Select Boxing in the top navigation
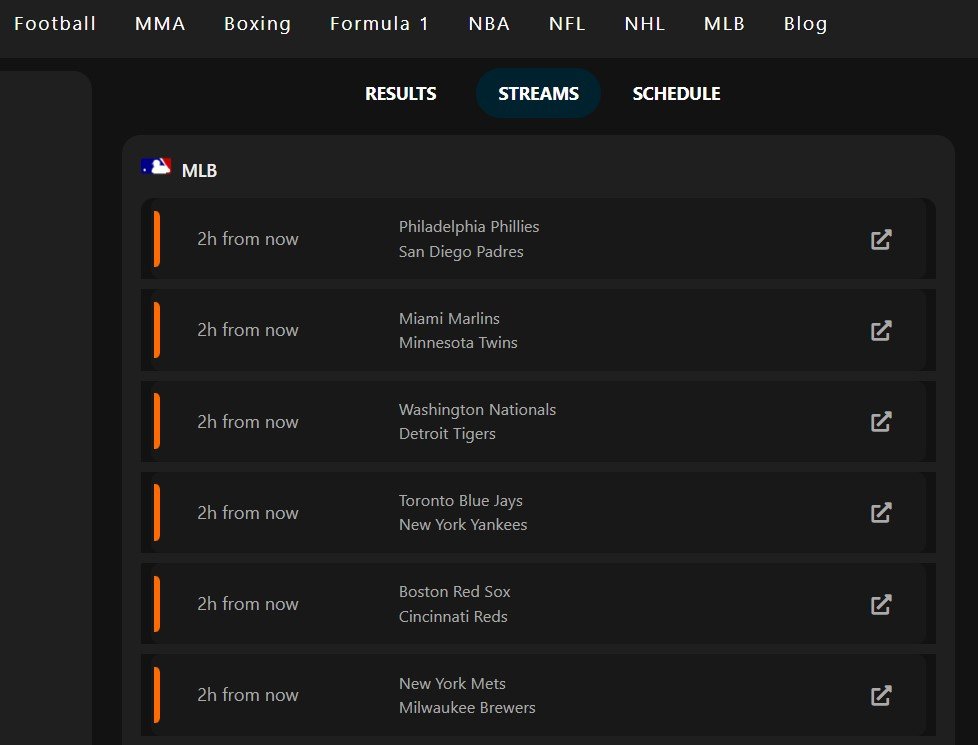This screenshot has width=978, height=745. coord(257,24)
